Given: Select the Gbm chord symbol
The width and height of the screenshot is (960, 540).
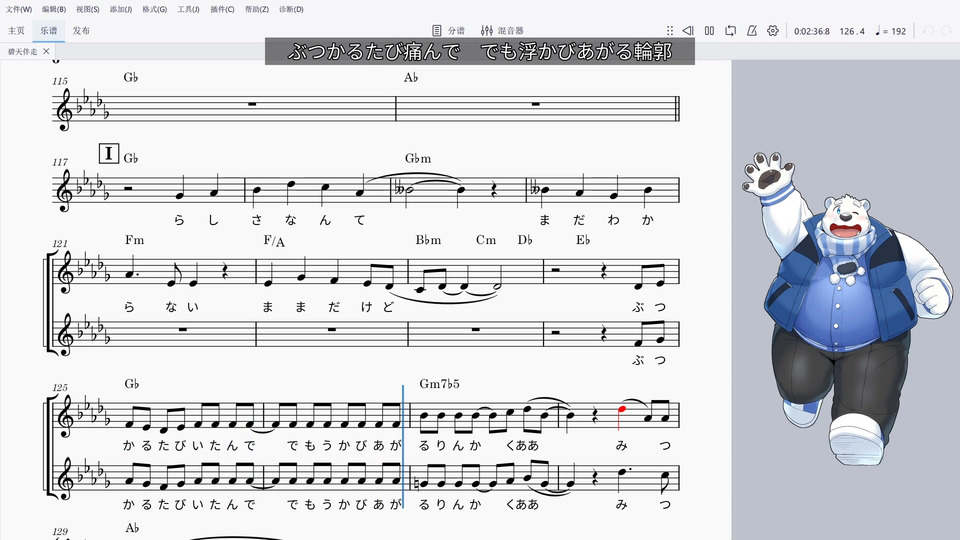Looking at the screenshot, I should click(418, 159).
